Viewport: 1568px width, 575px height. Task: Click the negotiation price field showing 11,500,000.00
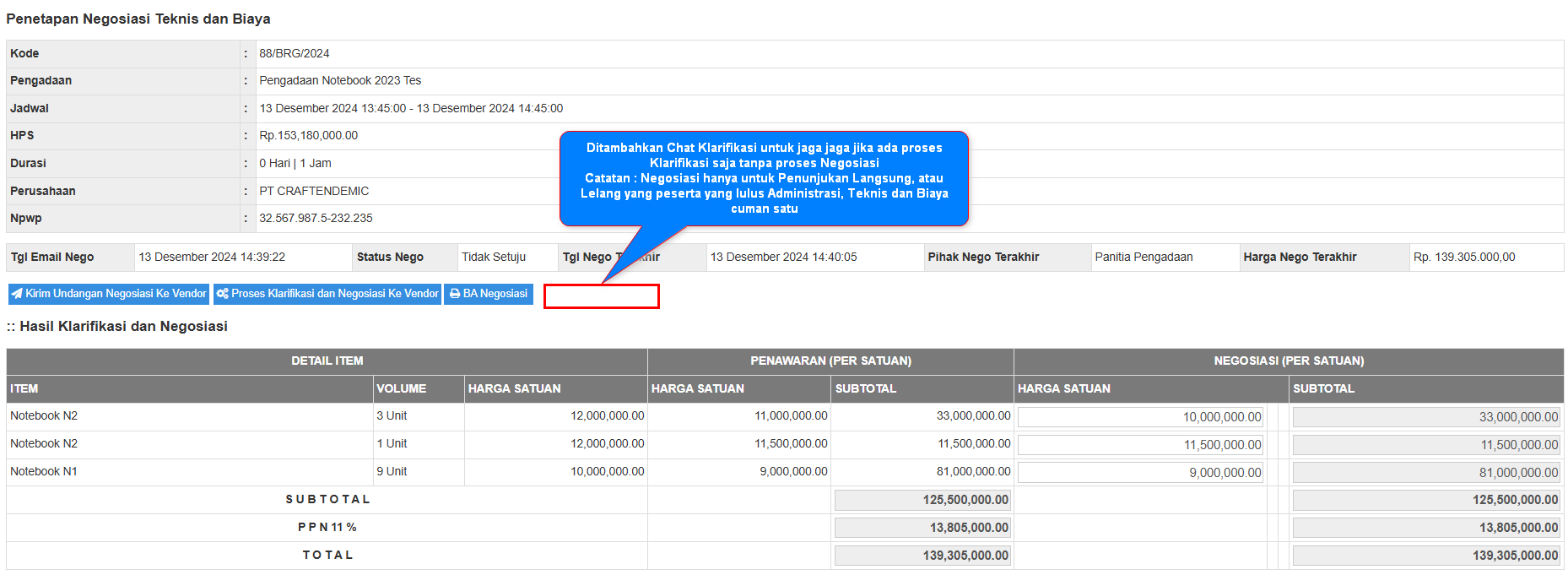pyautogui.click(x=1140, y=445)
